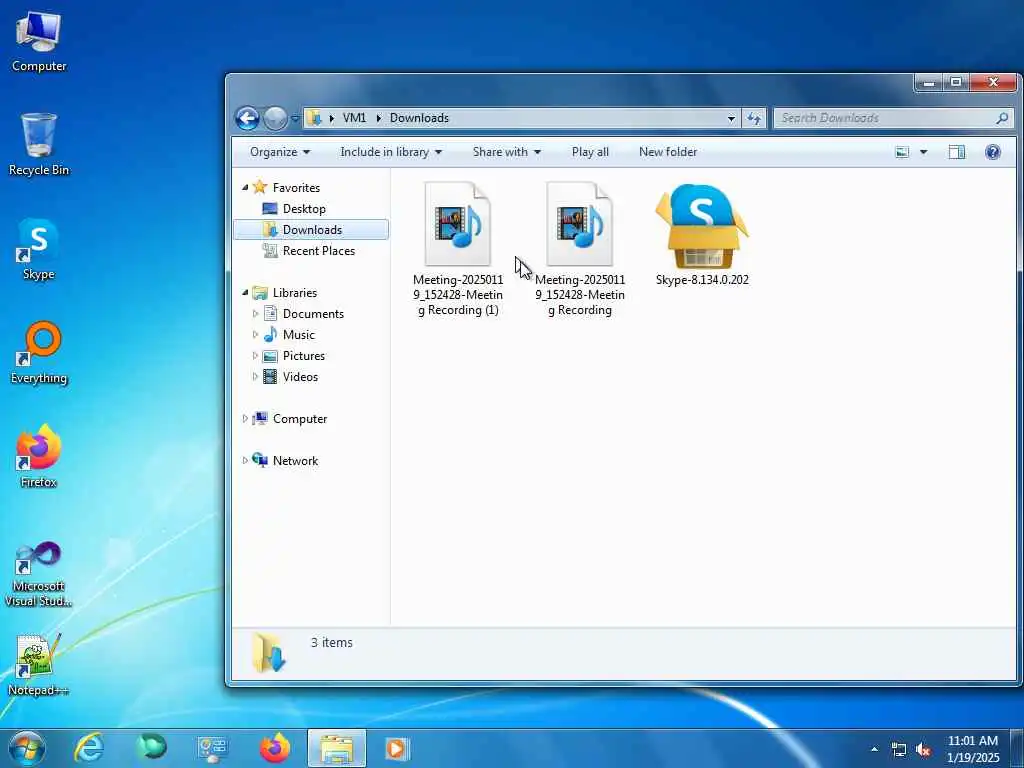Click New folder in the toolbar

point(667,152)
